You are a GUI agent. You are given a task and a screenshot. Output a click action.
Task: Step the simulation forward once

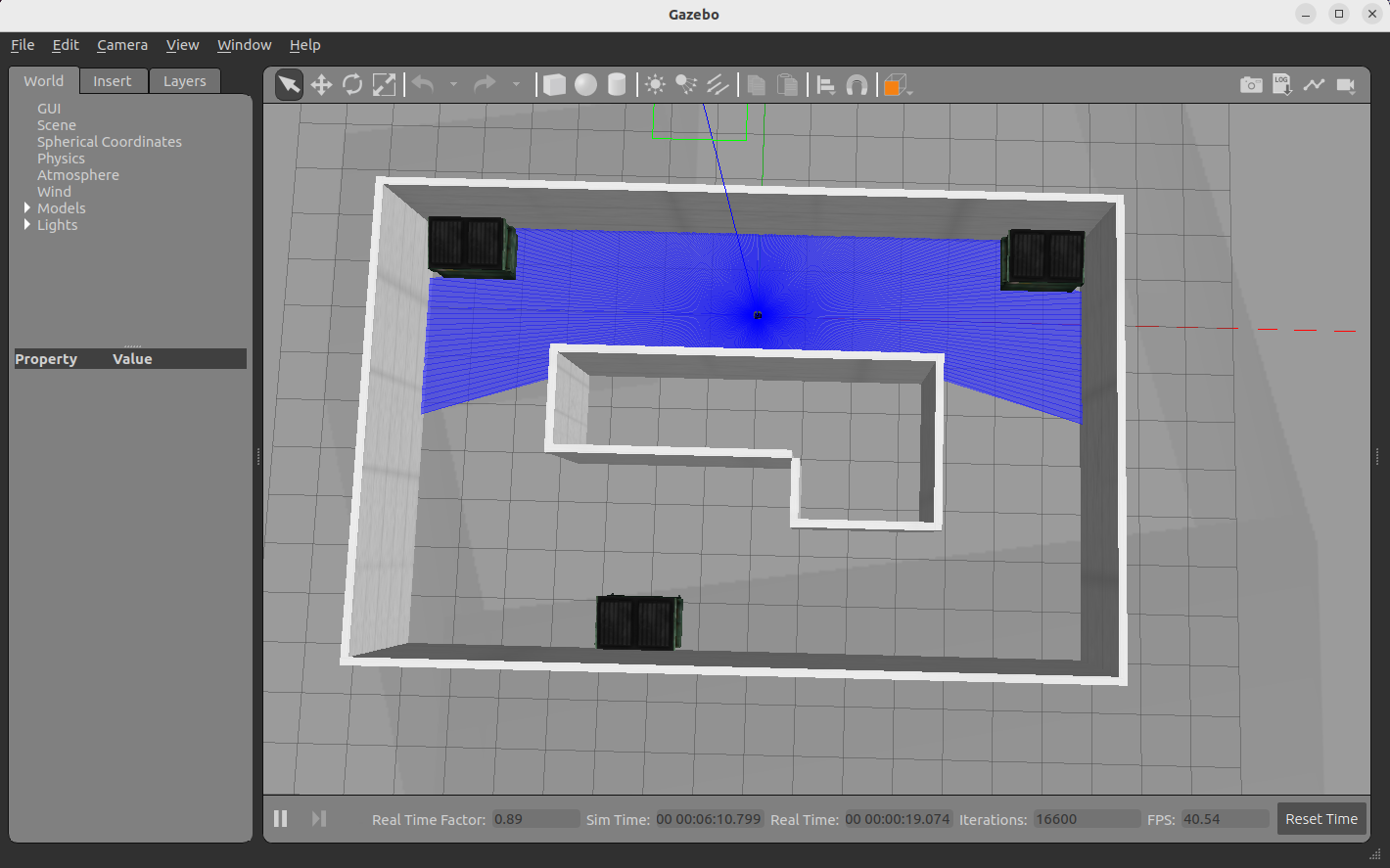tap(319, 818)
